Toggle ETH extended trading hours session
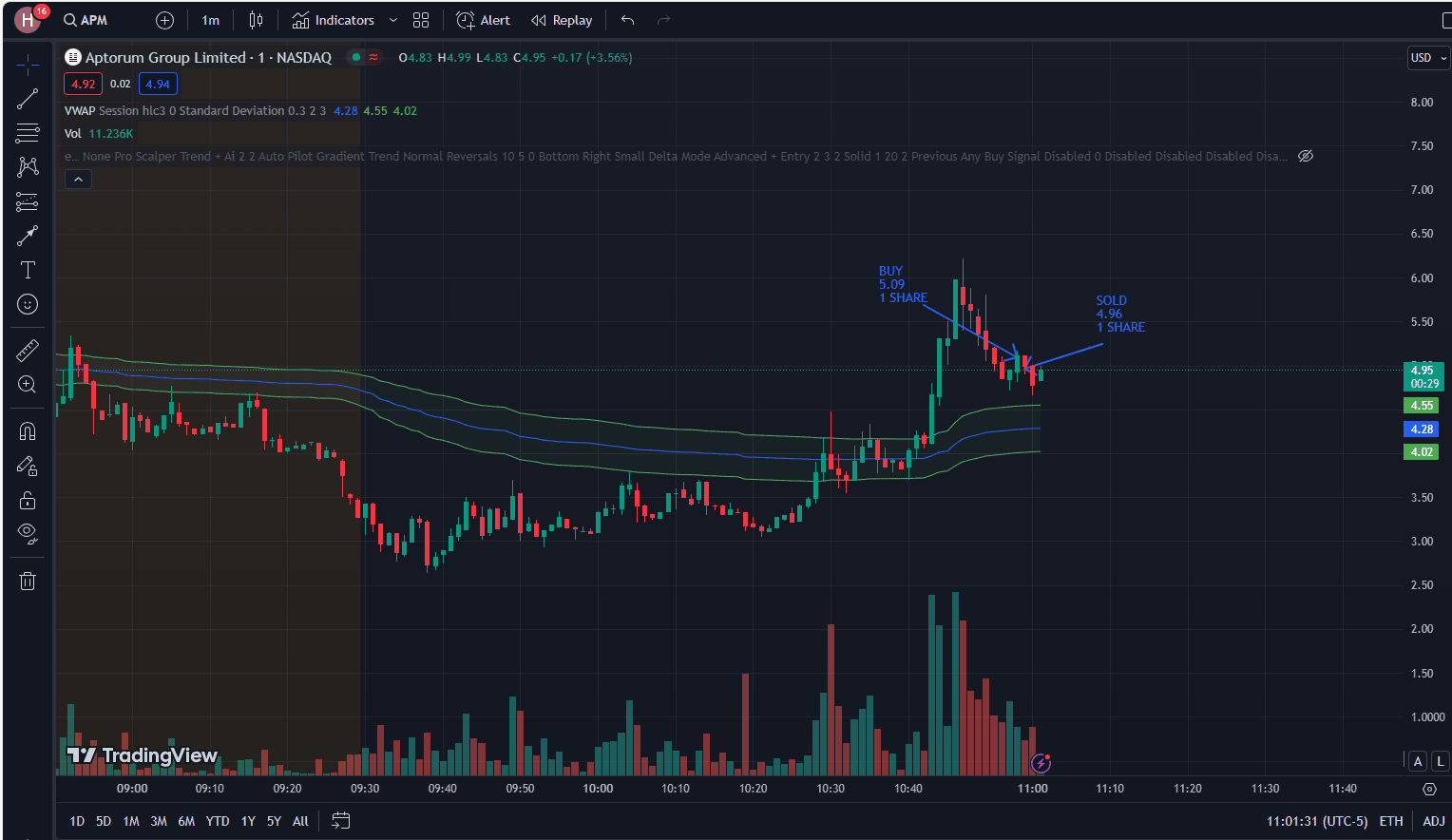Screen dimensions: 1452x840 (1391, 821)
